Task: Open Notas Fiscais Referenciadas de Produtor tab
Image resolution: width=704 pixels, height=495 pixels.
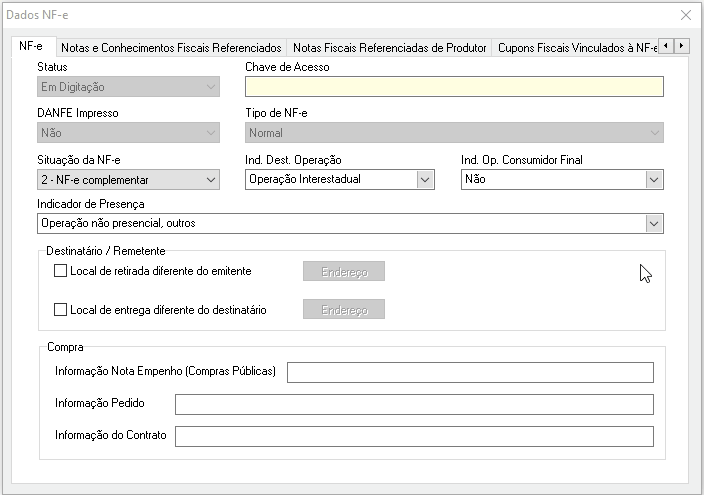Action: (389, 47)
